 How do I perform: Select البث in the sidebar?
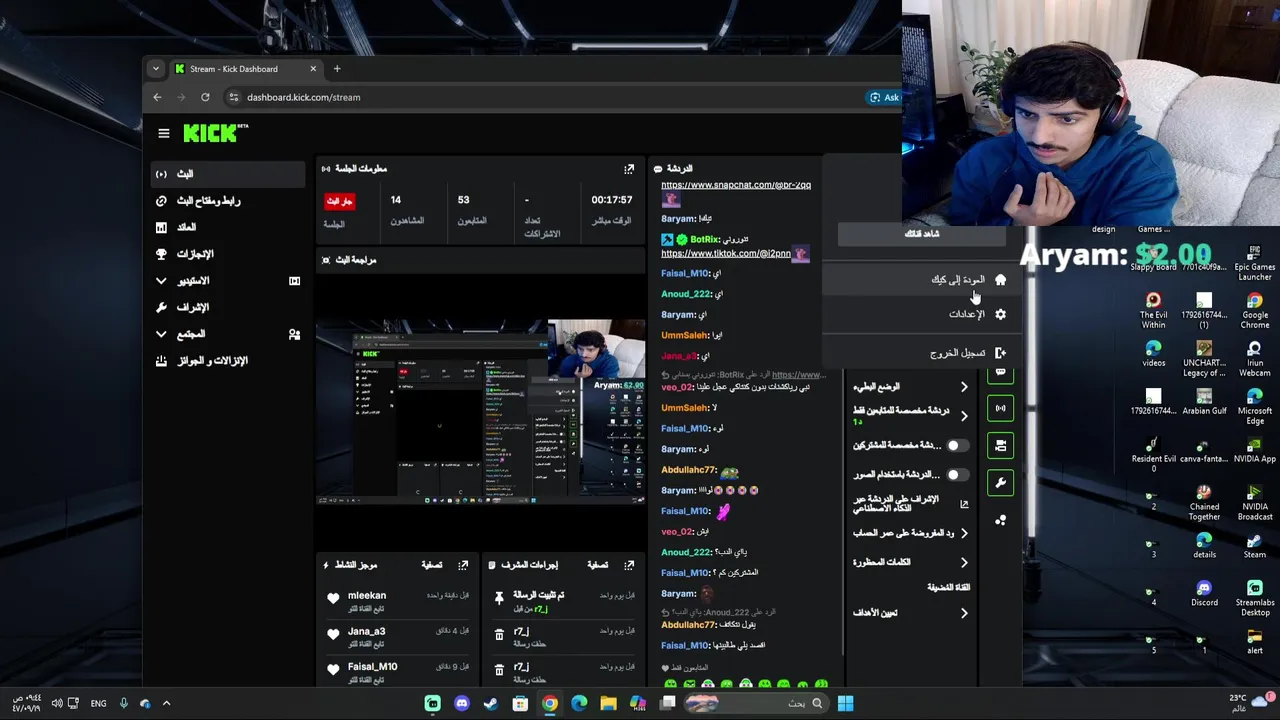tap(228, 174)
